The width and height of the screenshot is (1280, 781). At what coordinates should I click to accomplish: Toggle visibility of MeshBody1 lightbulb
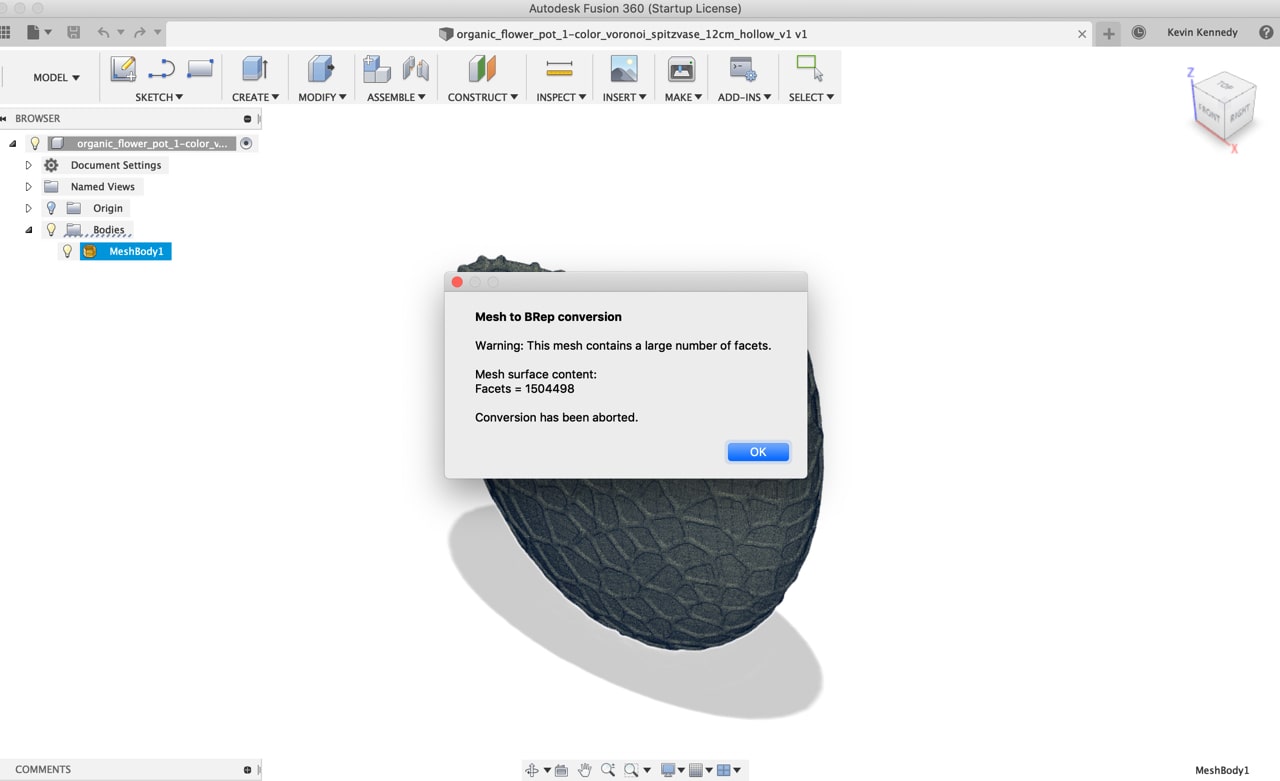pyautogui.click(x=68, y=252)
